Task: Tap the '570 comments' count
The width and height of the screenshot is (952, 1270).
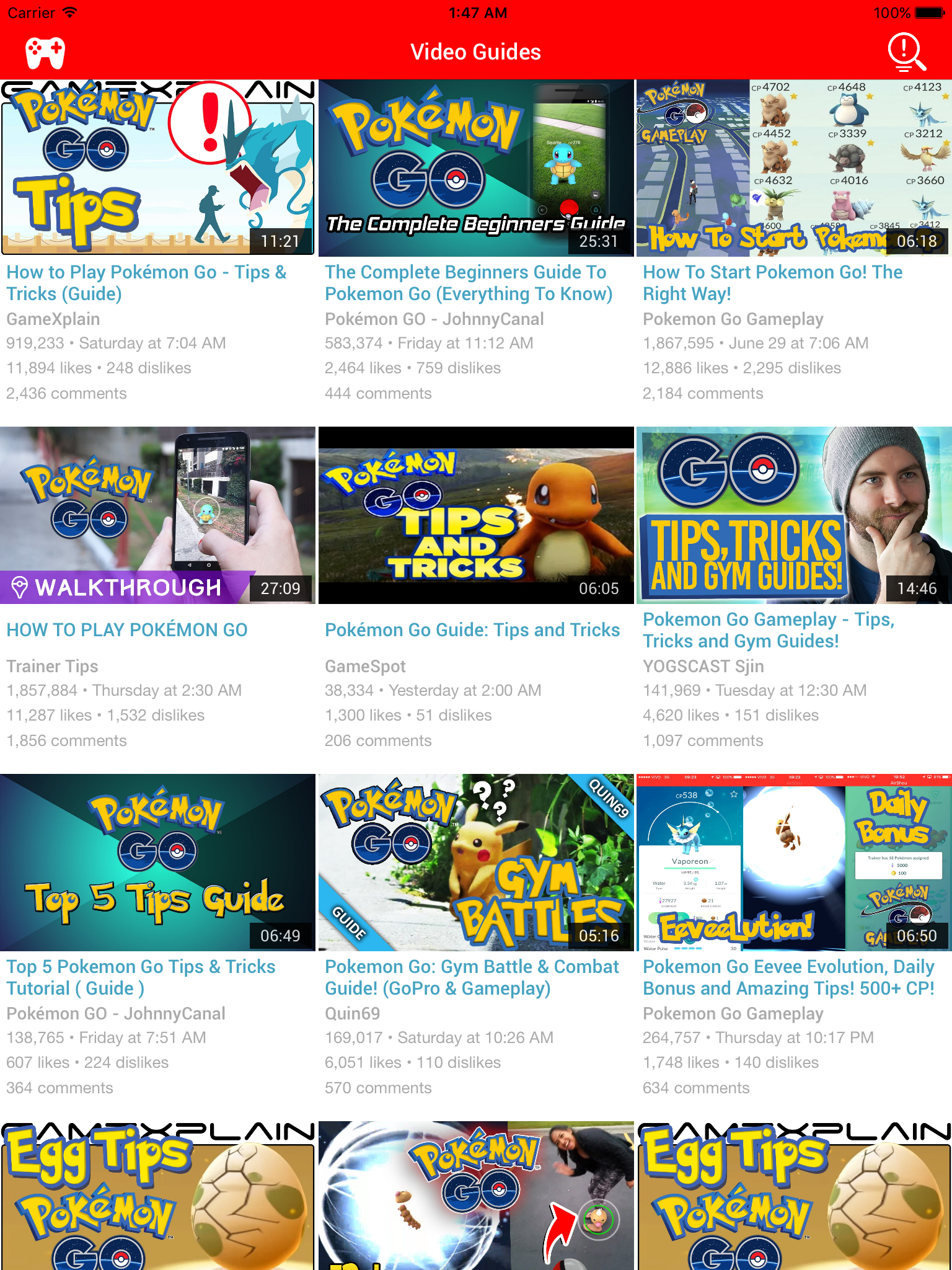Action: pyautogui.click(x=378, y=1088)
